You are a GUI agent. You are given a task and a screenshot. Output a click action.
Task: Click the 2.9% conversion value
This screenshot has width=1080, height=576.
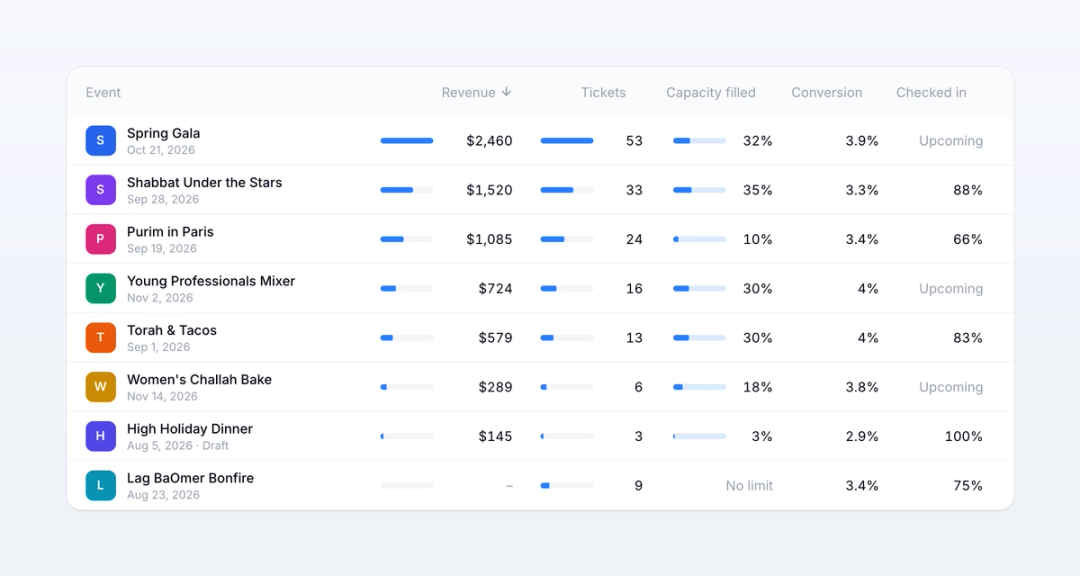pos(862,436)
